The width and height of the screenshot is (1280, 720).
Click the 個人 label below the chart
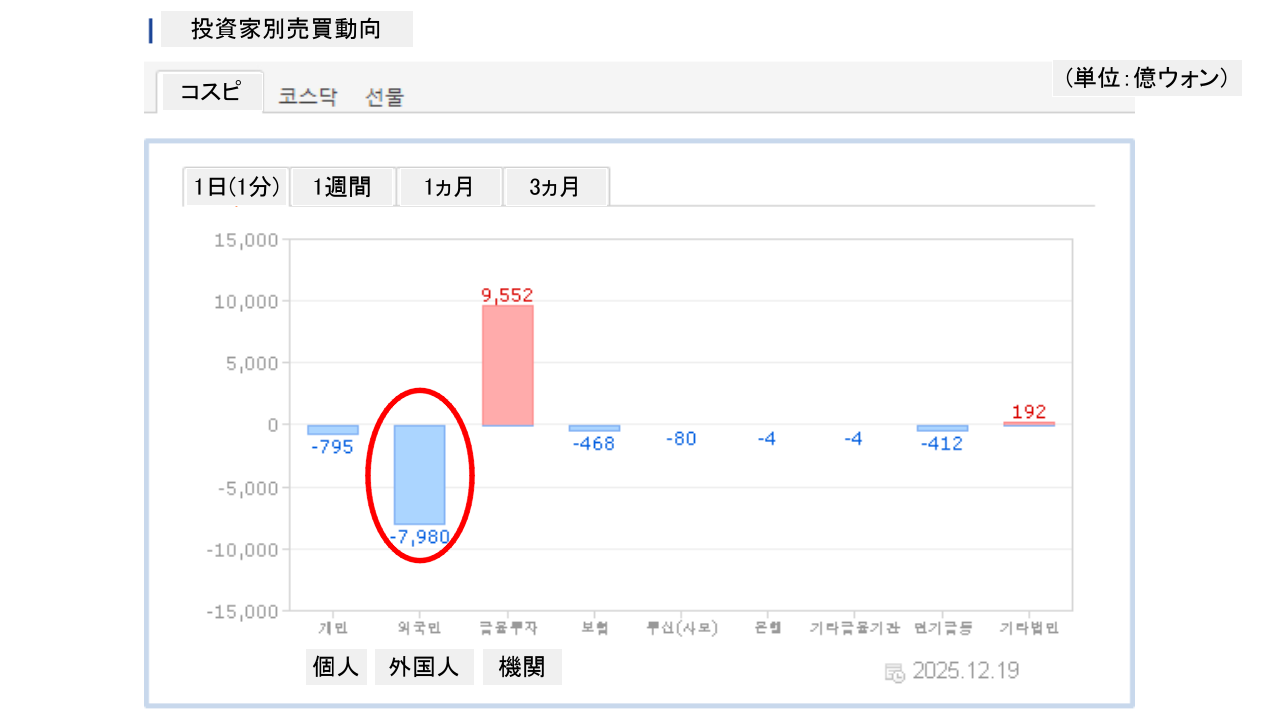tap(336, 667)
